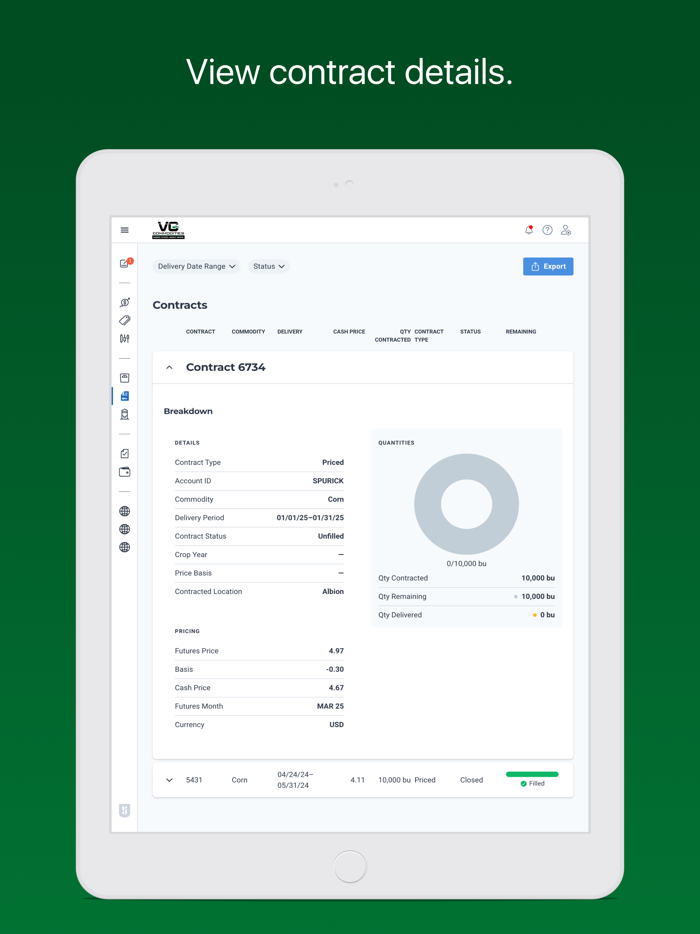The height and width of the screenshot is (934, 700).
Task: Click the lowest globe sidebar icon
Action: point(125,547)
